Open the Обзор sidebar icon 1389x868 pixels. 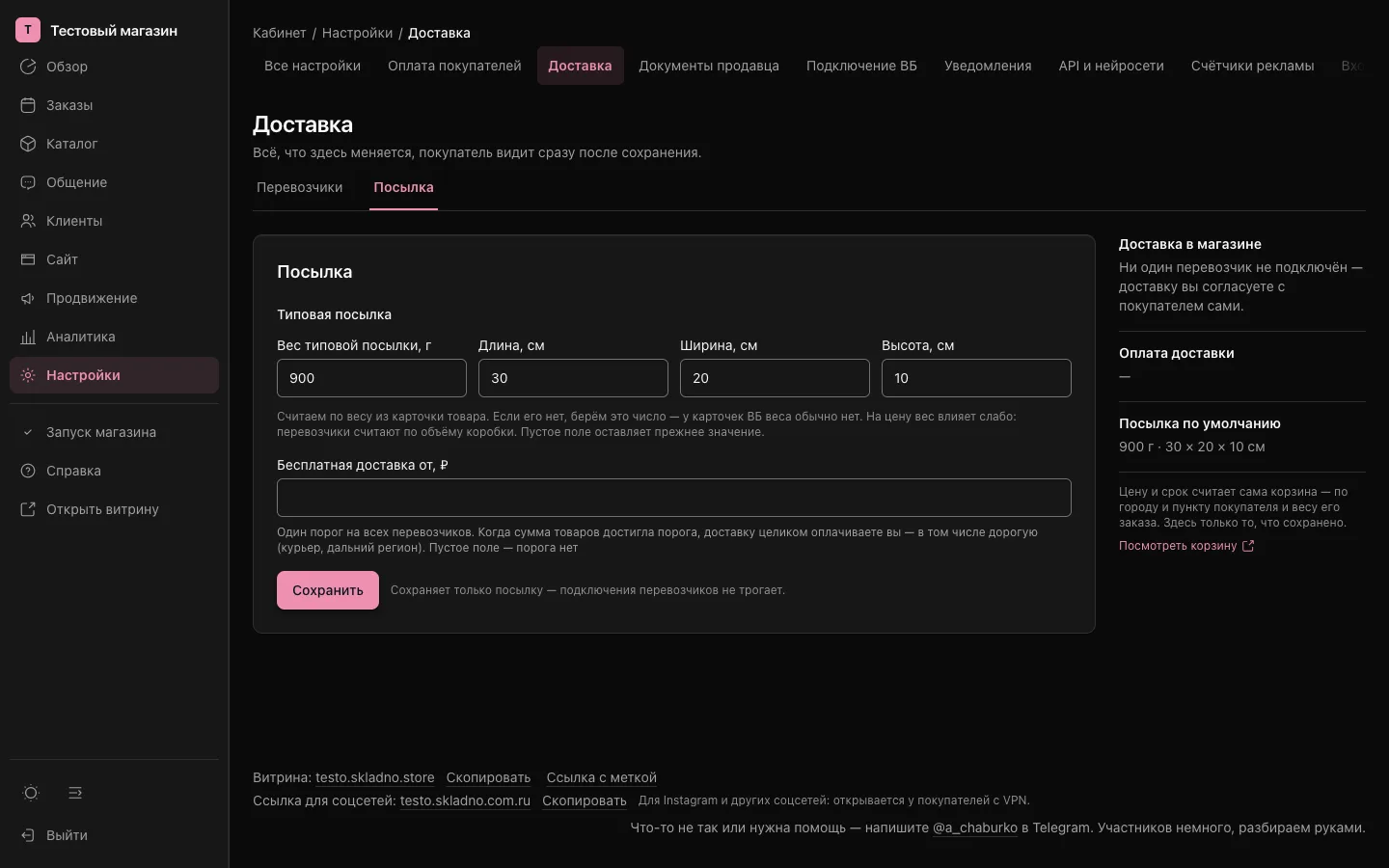point(28,67)
